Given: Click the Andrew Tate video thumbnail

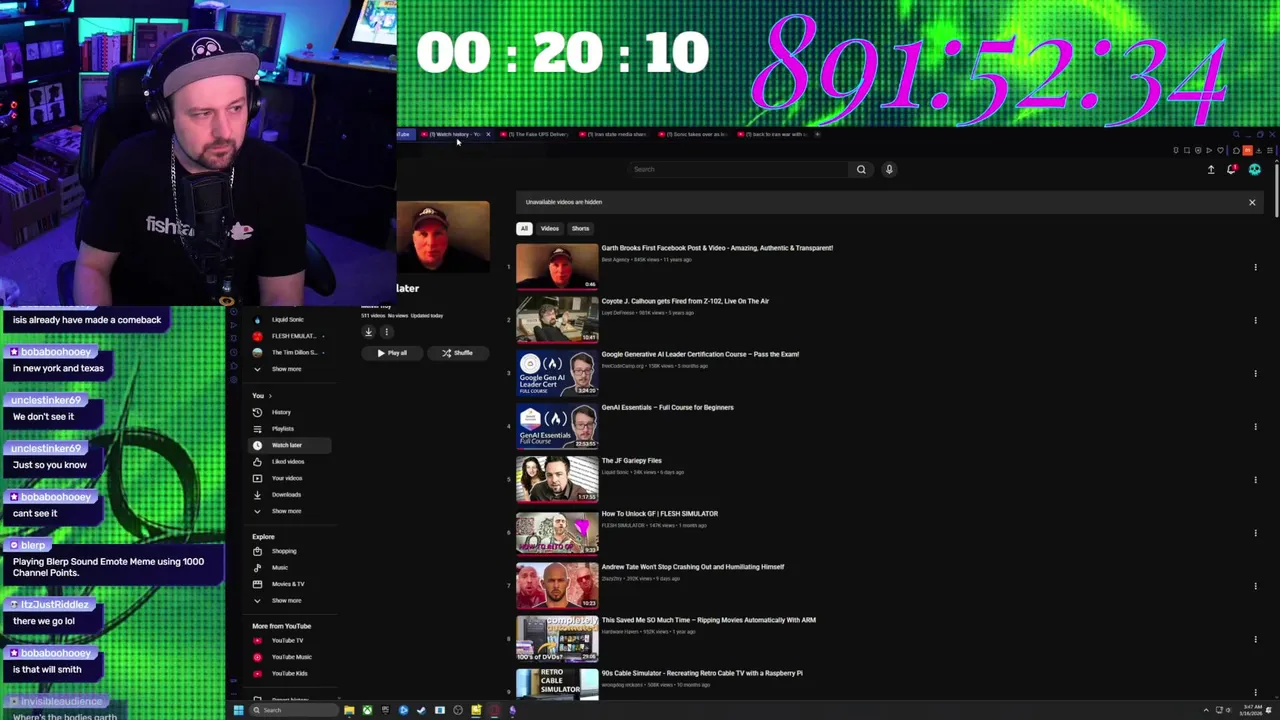Looking at the screenshot, I should (557, 586).
